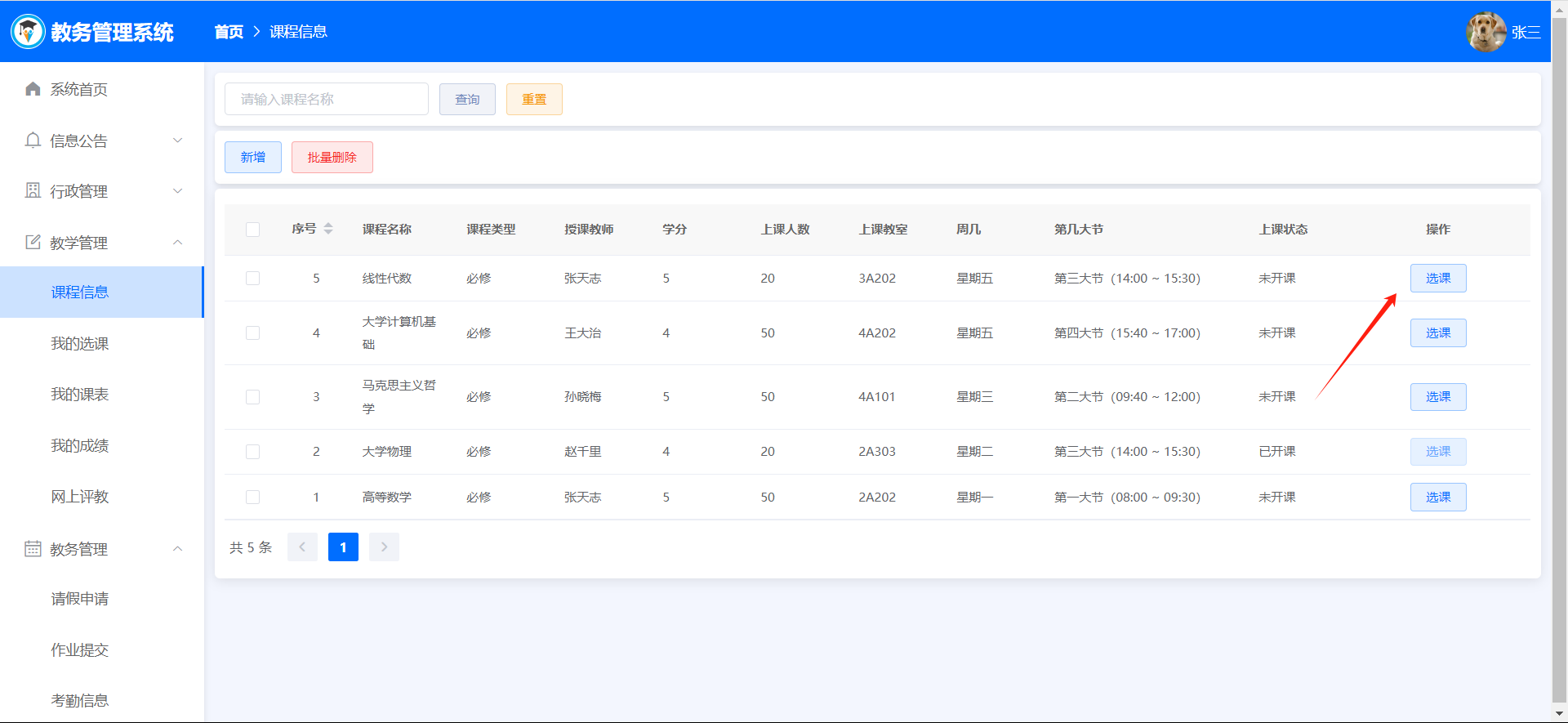Image resolution: width=1568 pixels, height=723 pixels.
Task: Click the 第几大节 column header
Action: 1079,230
